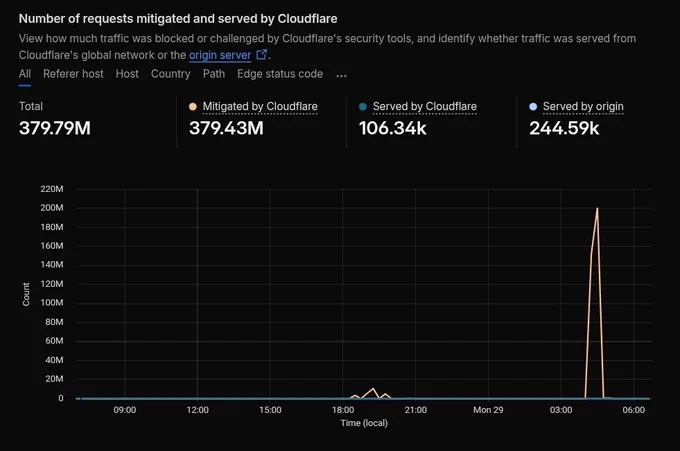Viewport: 680px width, 451px height.
Task: Click the Served by Cloudflare legend label
Action: (x=425, y=106)
